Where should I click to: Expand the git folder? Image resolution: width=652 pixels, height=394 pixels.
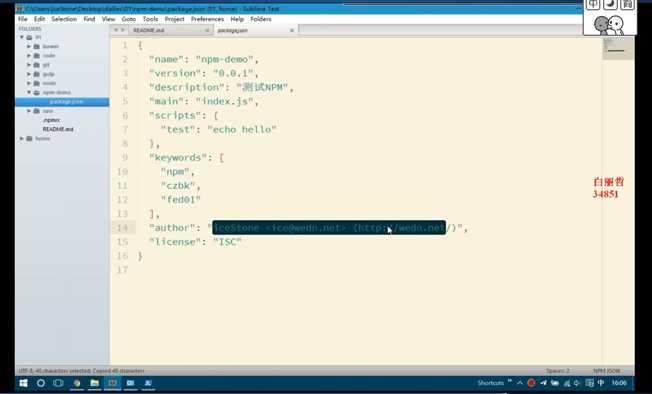click(29, 65)
